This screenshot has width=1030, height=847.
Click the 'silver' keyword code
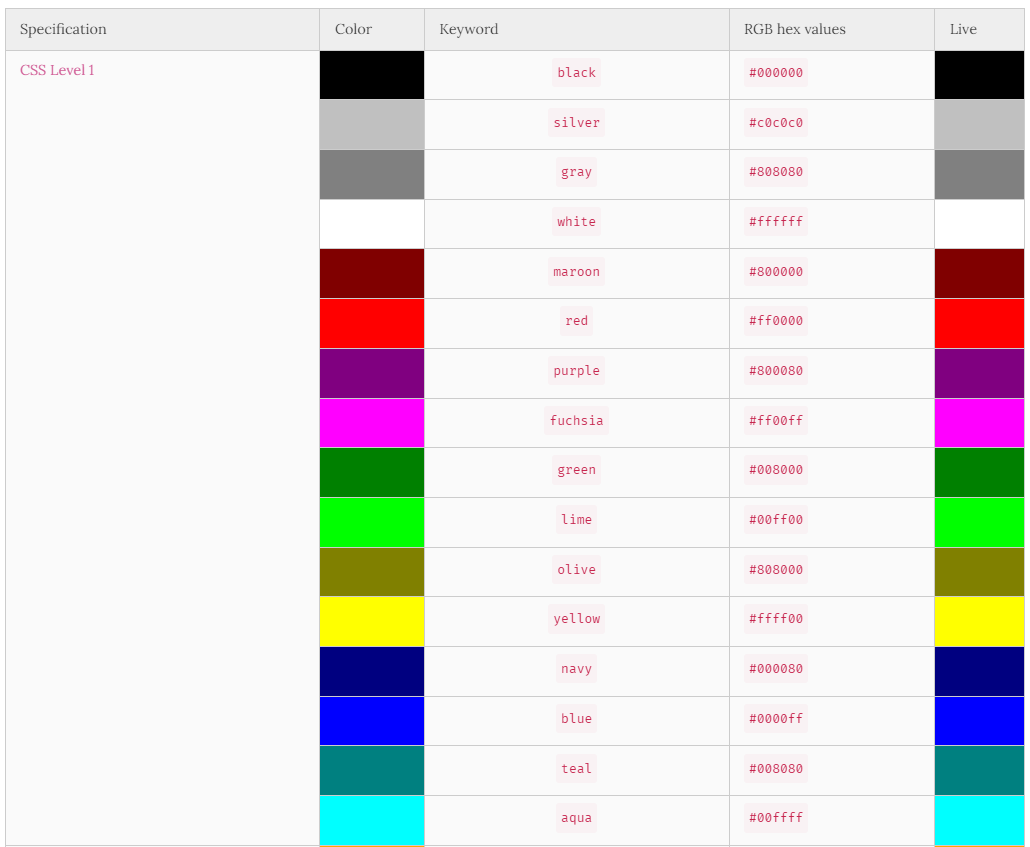coord(576,122)
